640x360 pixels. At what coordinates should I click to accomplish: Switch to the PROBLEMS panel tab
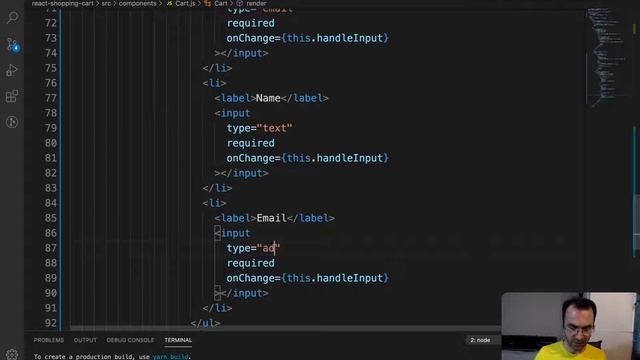pyautogui.click(x=49, y=340)
